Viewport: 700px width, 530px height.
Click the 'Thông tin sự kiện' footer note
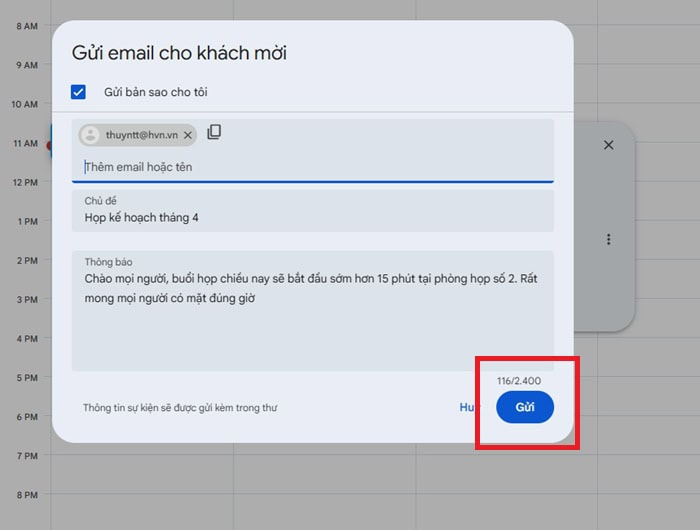(179, 408)
